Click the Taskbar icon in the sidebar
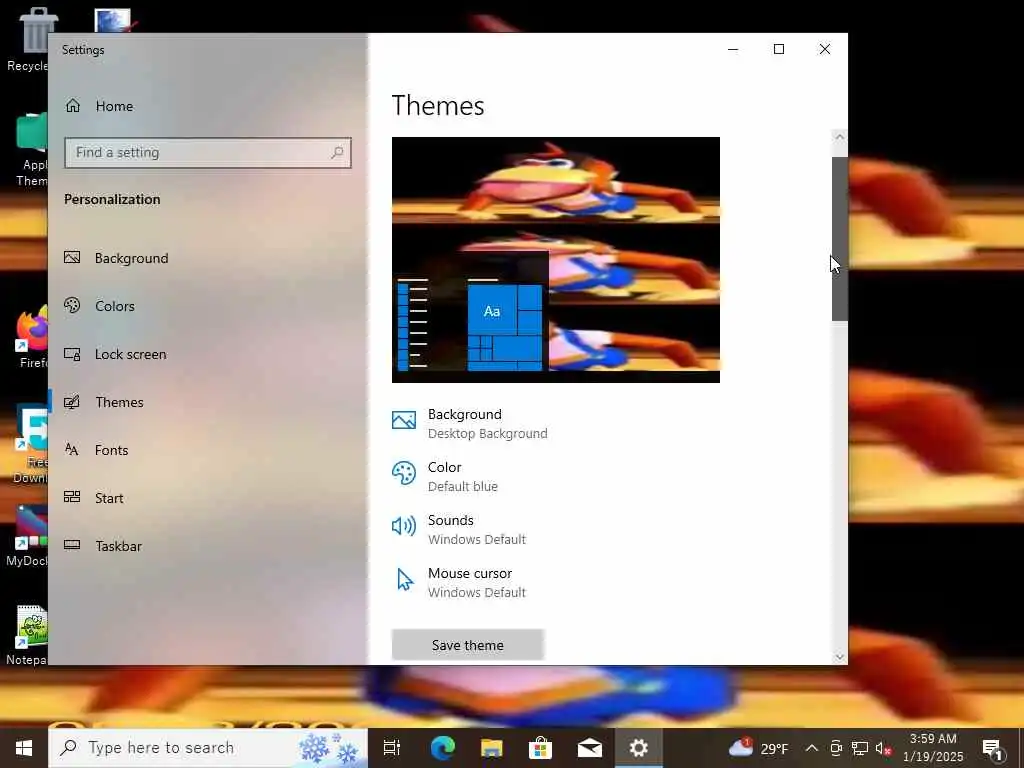 click(72, 545)
